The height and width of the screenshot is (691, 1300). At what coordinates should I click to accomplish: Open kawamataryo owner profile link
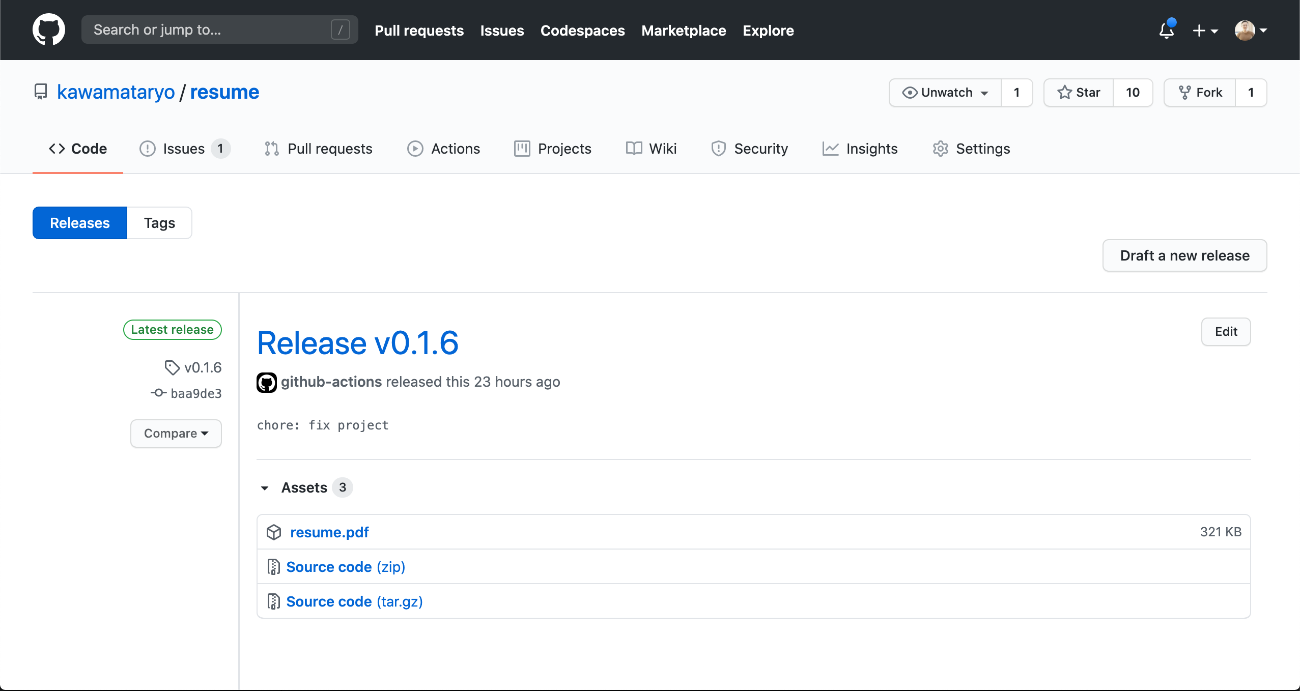[116, 92]
